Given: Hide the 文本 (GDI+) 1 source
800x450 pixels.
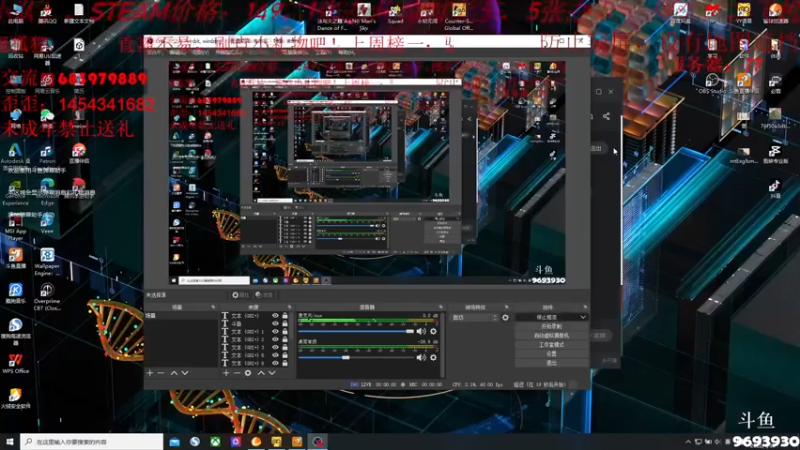Looking at the screenshot, I should click(275, 332).
